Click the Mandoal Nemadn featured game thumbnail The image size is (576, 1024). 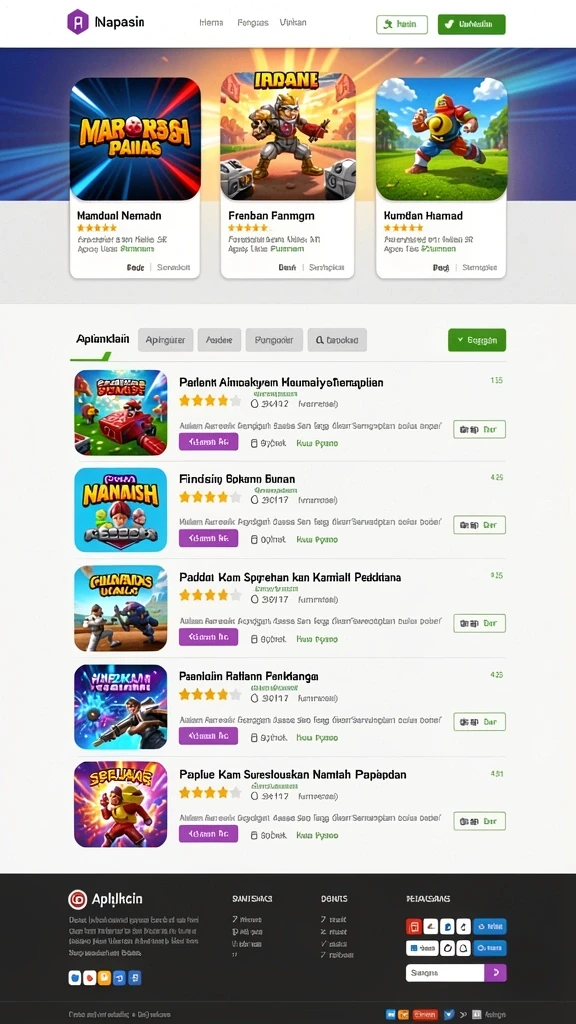point(135,139)
